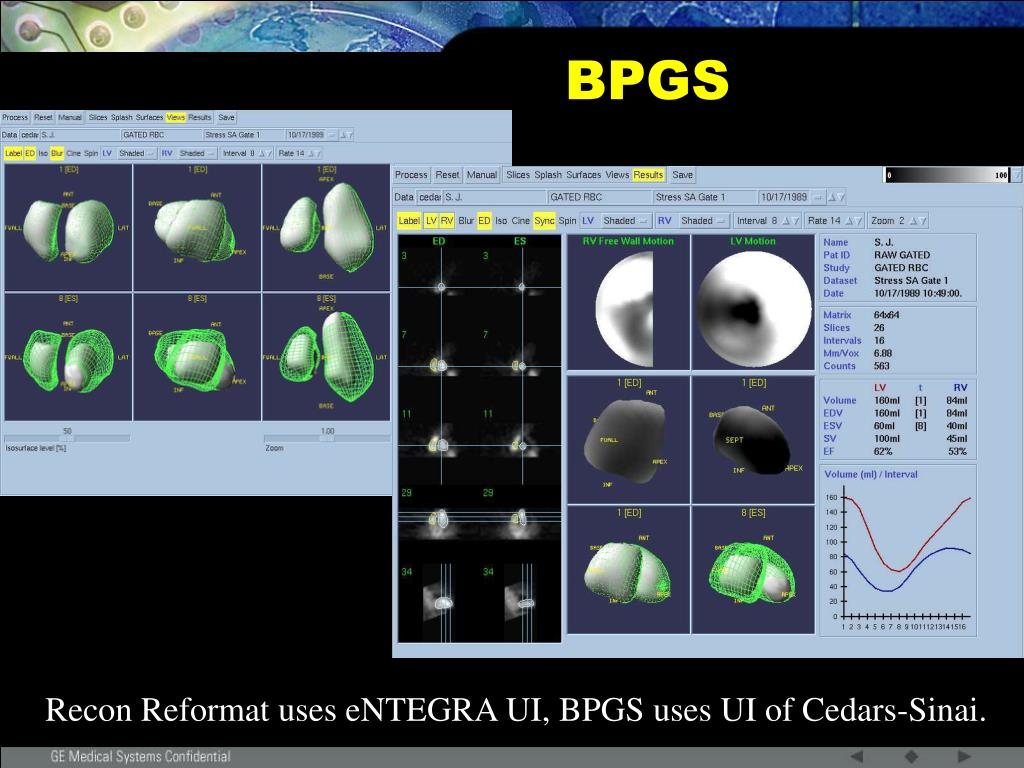Viewport: 1024px width, 768px height.
Task: Toggle ED in the front Results window
Action: pos(484,221)
